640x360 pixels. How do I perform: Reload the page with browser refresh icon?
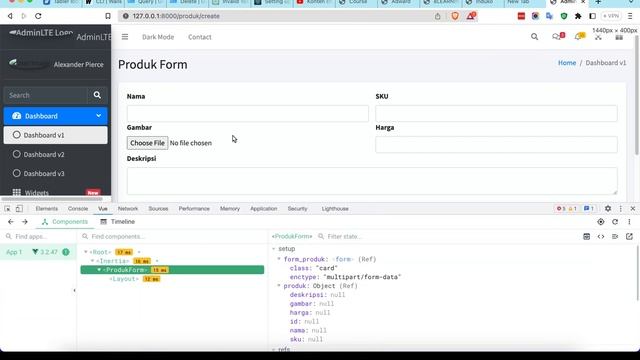[x=38, y=16]
